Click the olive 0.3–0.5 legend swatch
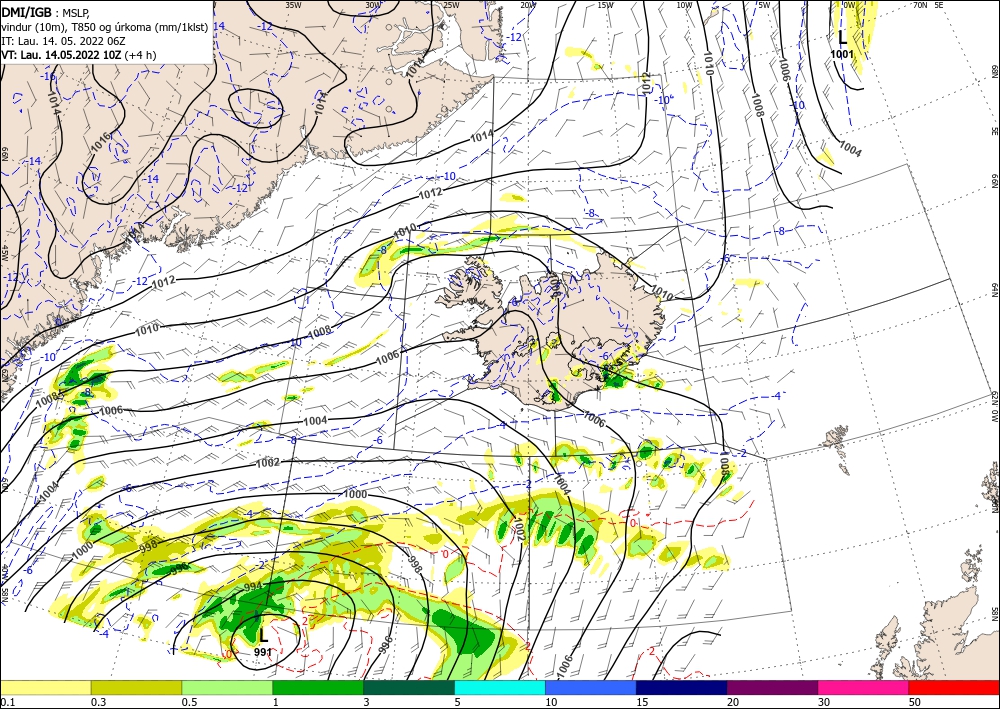1000x709 pixels. click(x=136, y=687)
